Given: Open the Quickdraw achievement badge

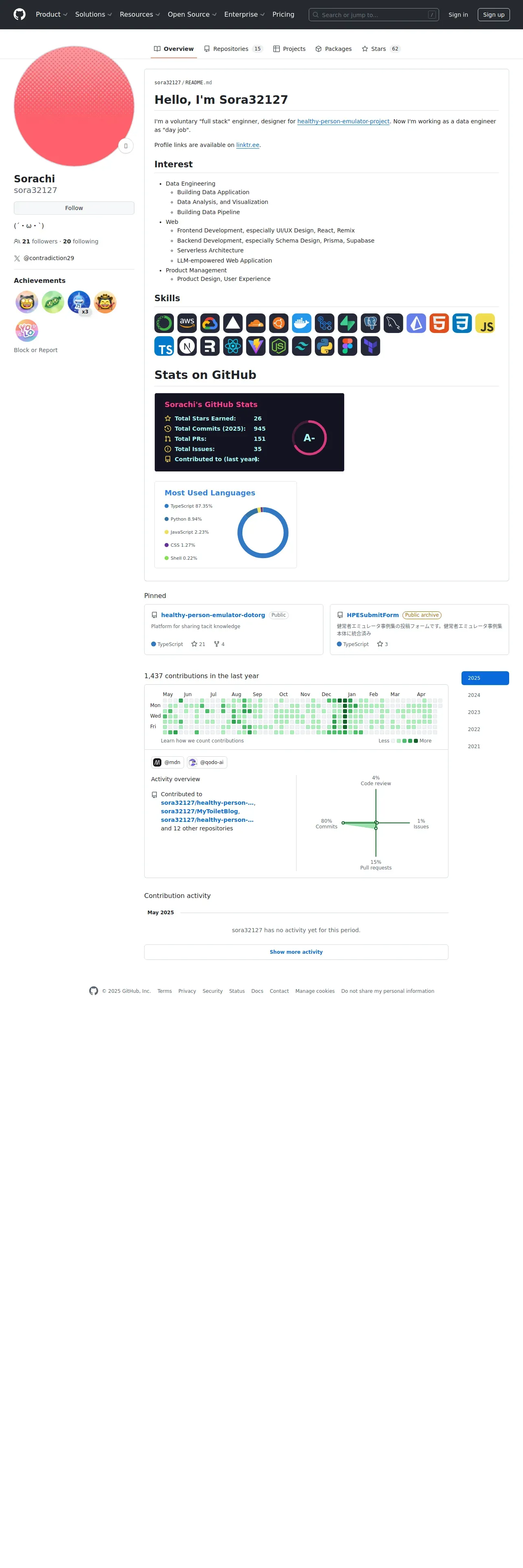Looking at the screenshot, I should click(105, 302).
